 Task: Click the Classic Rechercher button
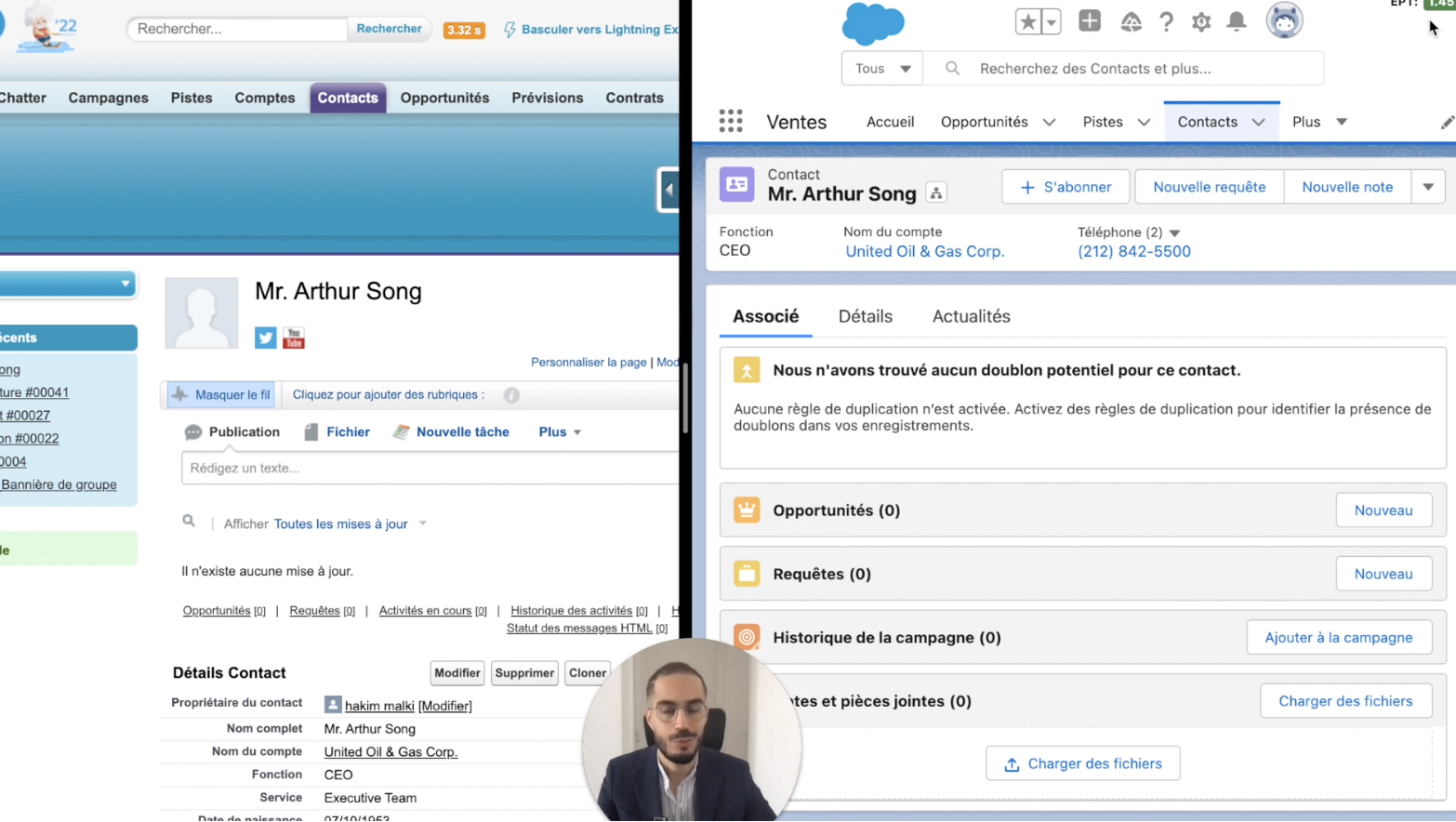pyautogui.click(x=389, y=29)
